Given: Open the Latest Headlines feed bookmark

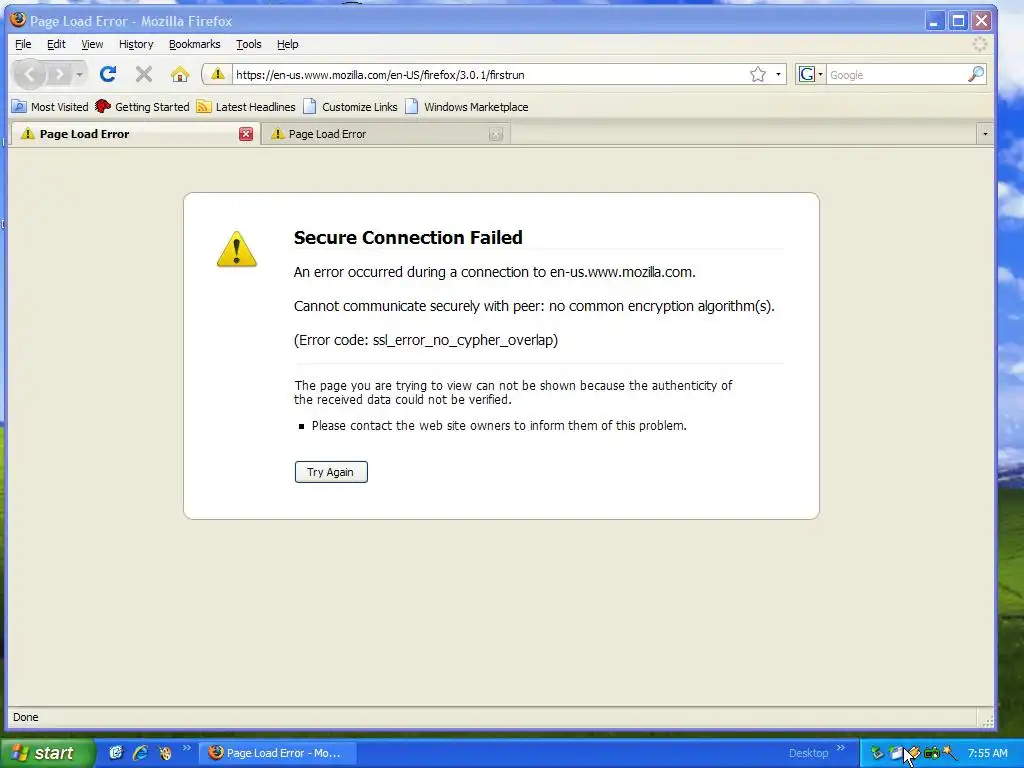Looking at the screenshot, I should coord(246,106).
